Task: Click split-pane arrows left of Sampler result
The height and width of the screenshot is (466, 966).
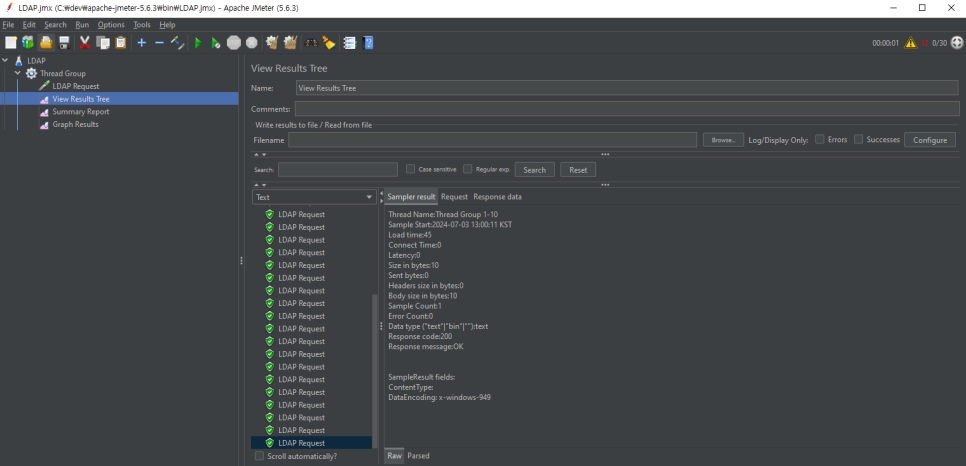Action: [x=381, y=197]
